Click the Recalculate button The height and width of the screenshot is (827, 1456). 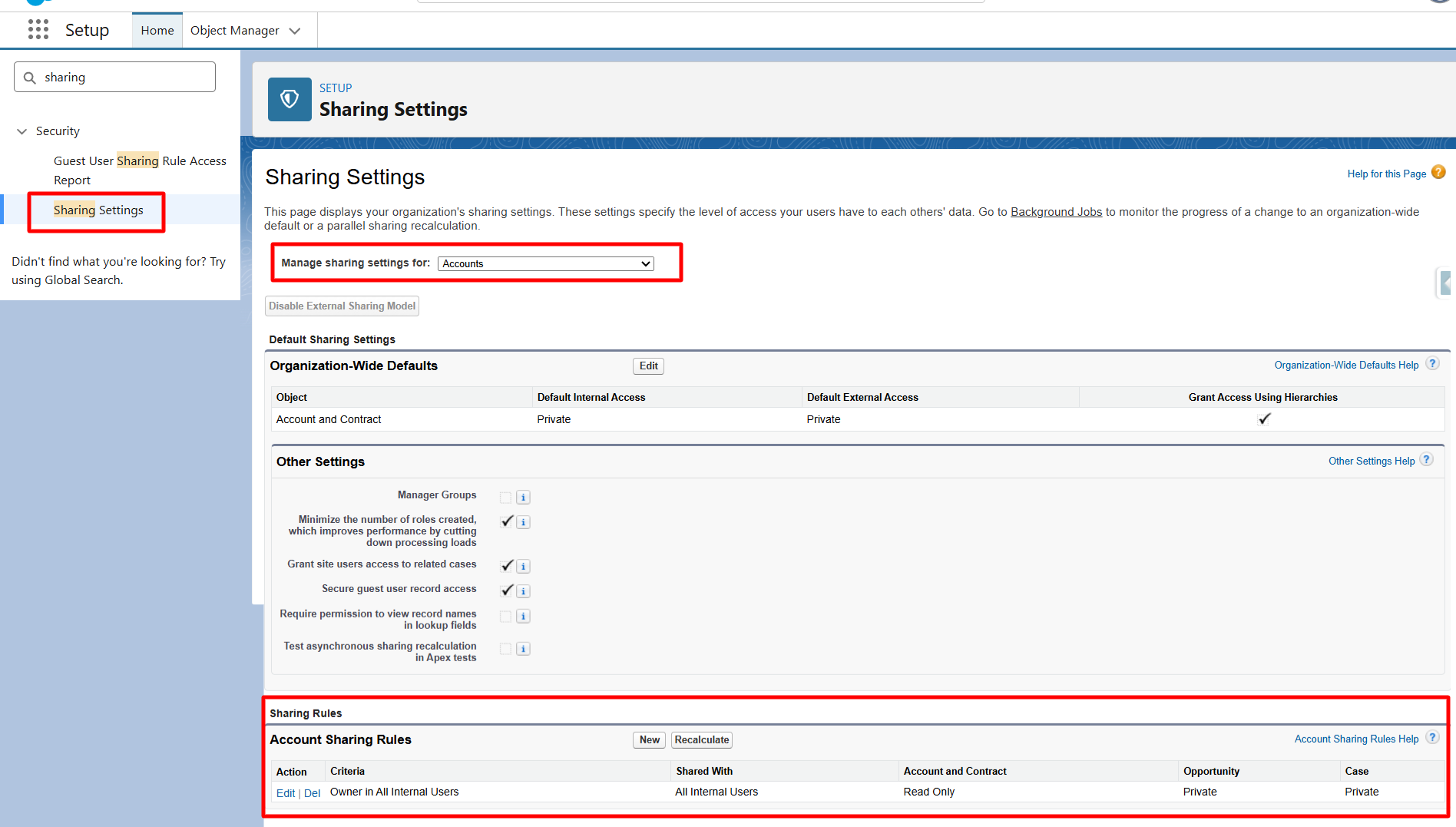702,740
